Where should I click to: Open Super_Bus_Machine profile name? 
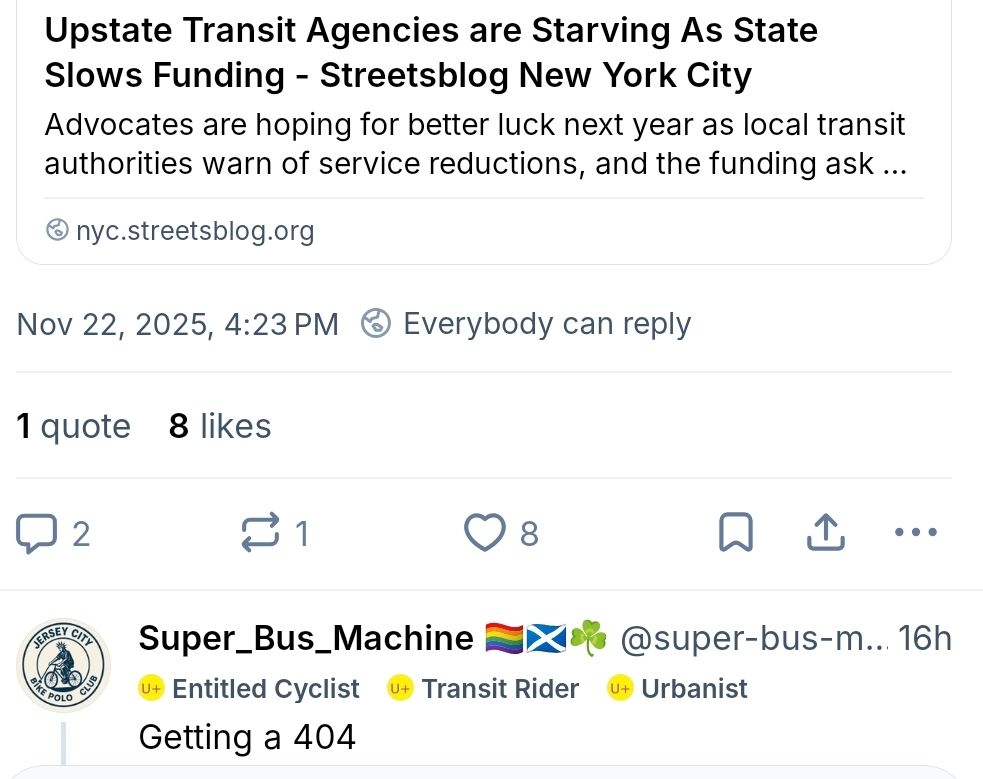click(305, 638)
